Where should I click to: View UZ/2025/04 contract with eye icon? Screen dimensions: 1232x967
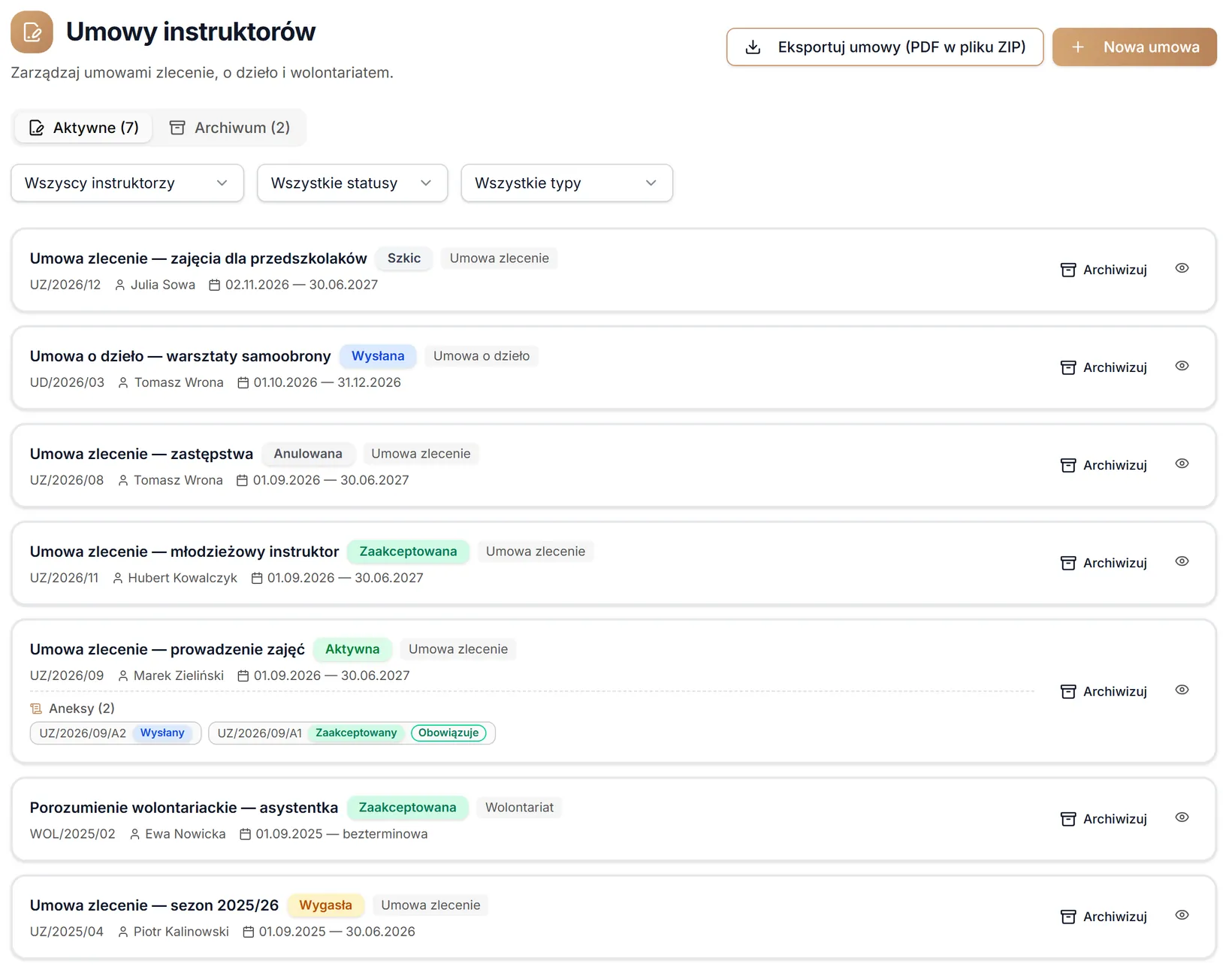tap(1182, 915)
